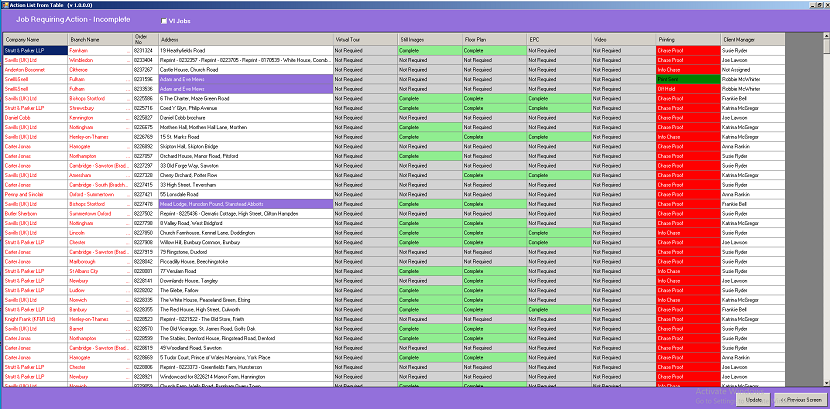Sort by Company Name column header
This screenshot has height=409, width=830.
tap(35, 40)
